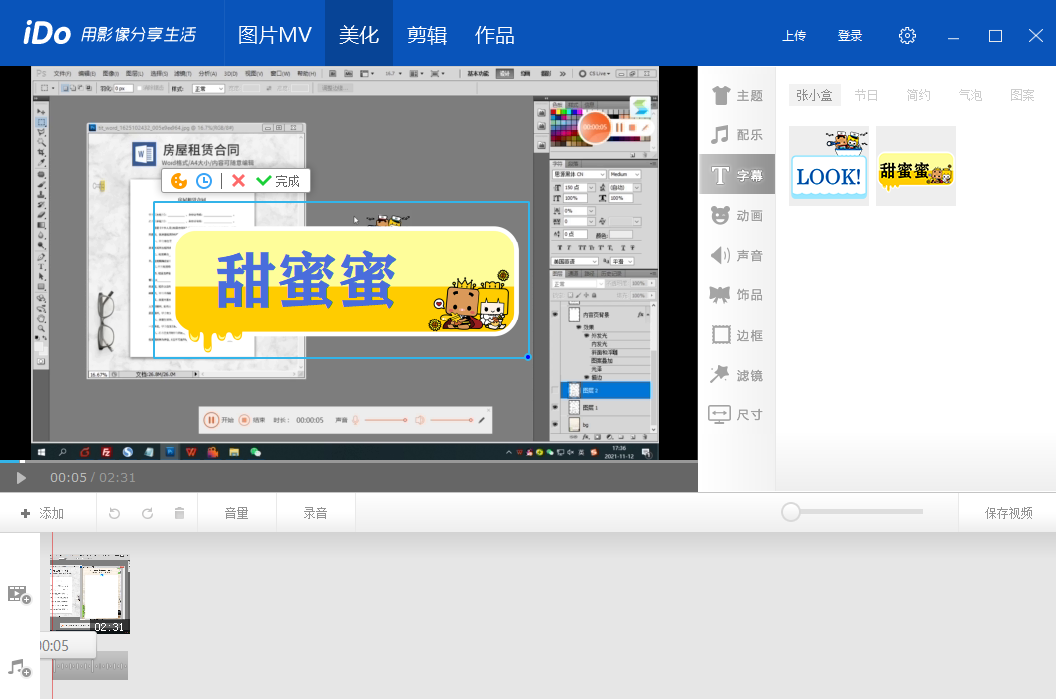Delete selected clip with trash icon

(179, 513)
